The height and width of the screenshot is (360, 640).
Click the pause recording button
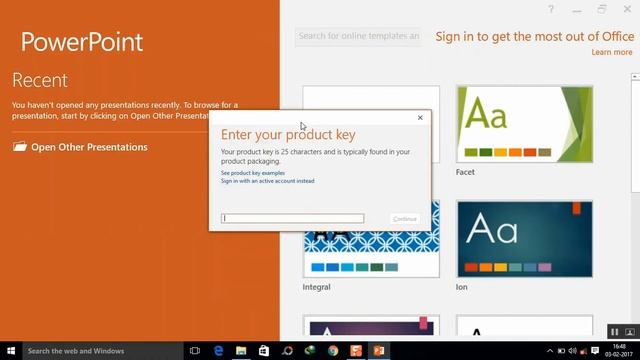614,332
